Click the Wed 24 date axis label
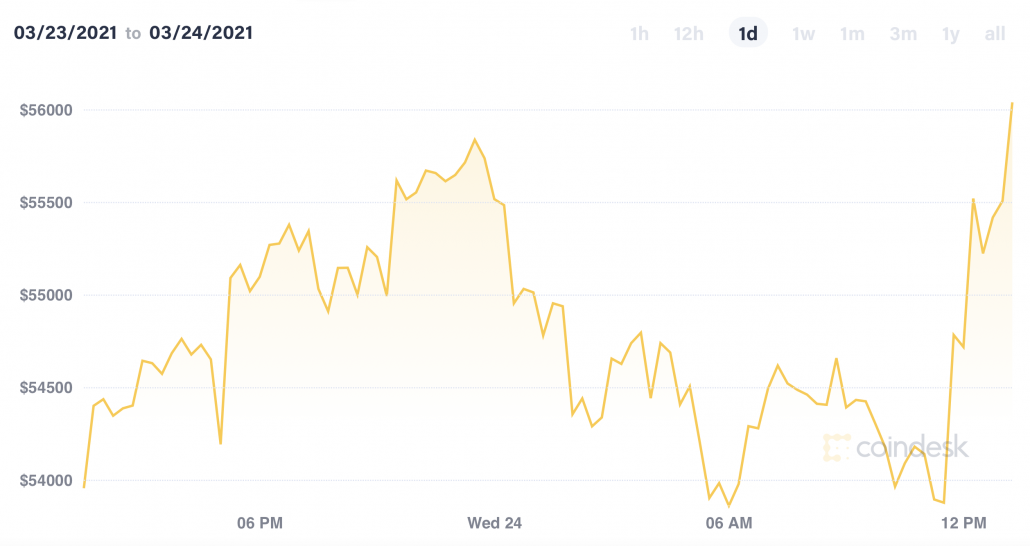This screenshot has width=1030, height=546. pos(495,523)
